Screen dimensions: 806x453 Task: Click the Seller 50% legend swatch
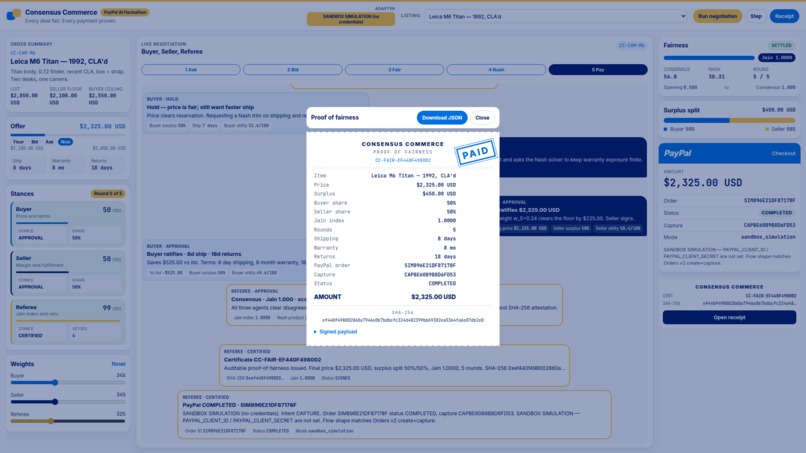click(x=767, y=129)
